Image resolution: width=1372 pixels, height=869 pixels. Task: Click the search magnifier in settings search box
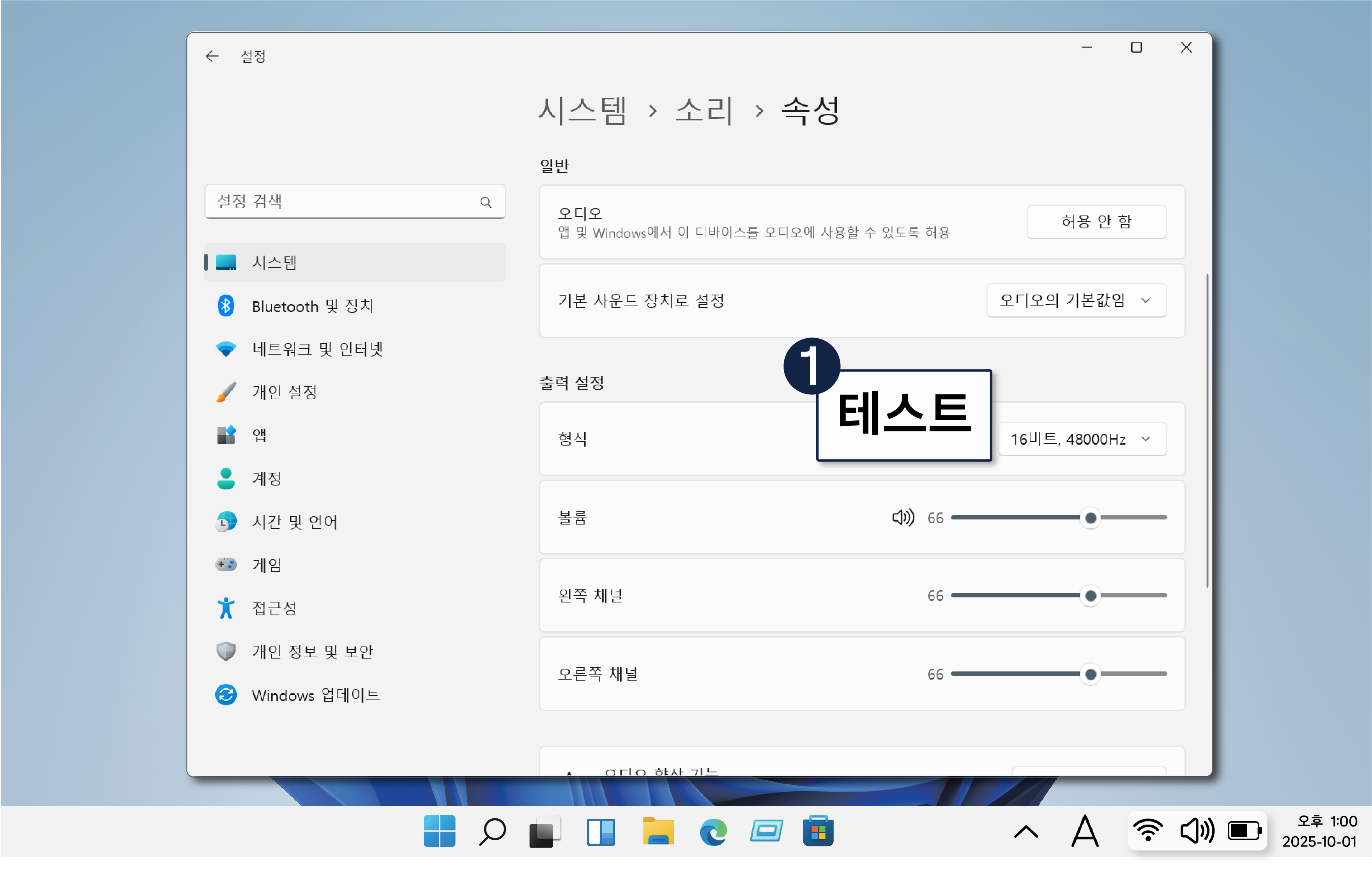point(485,202)
